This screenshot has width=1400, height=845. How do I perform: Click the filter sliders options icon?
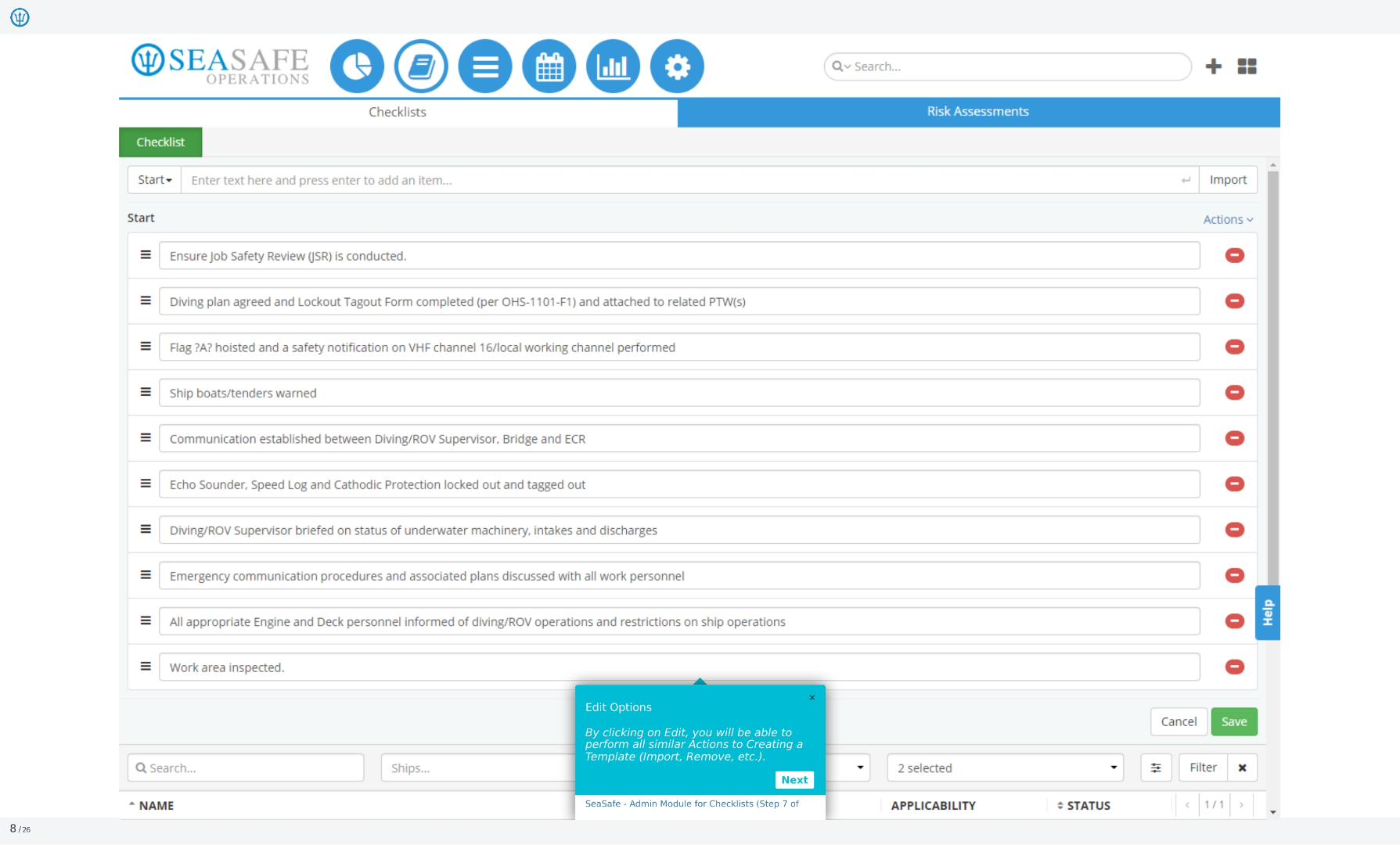[1156, 768]
